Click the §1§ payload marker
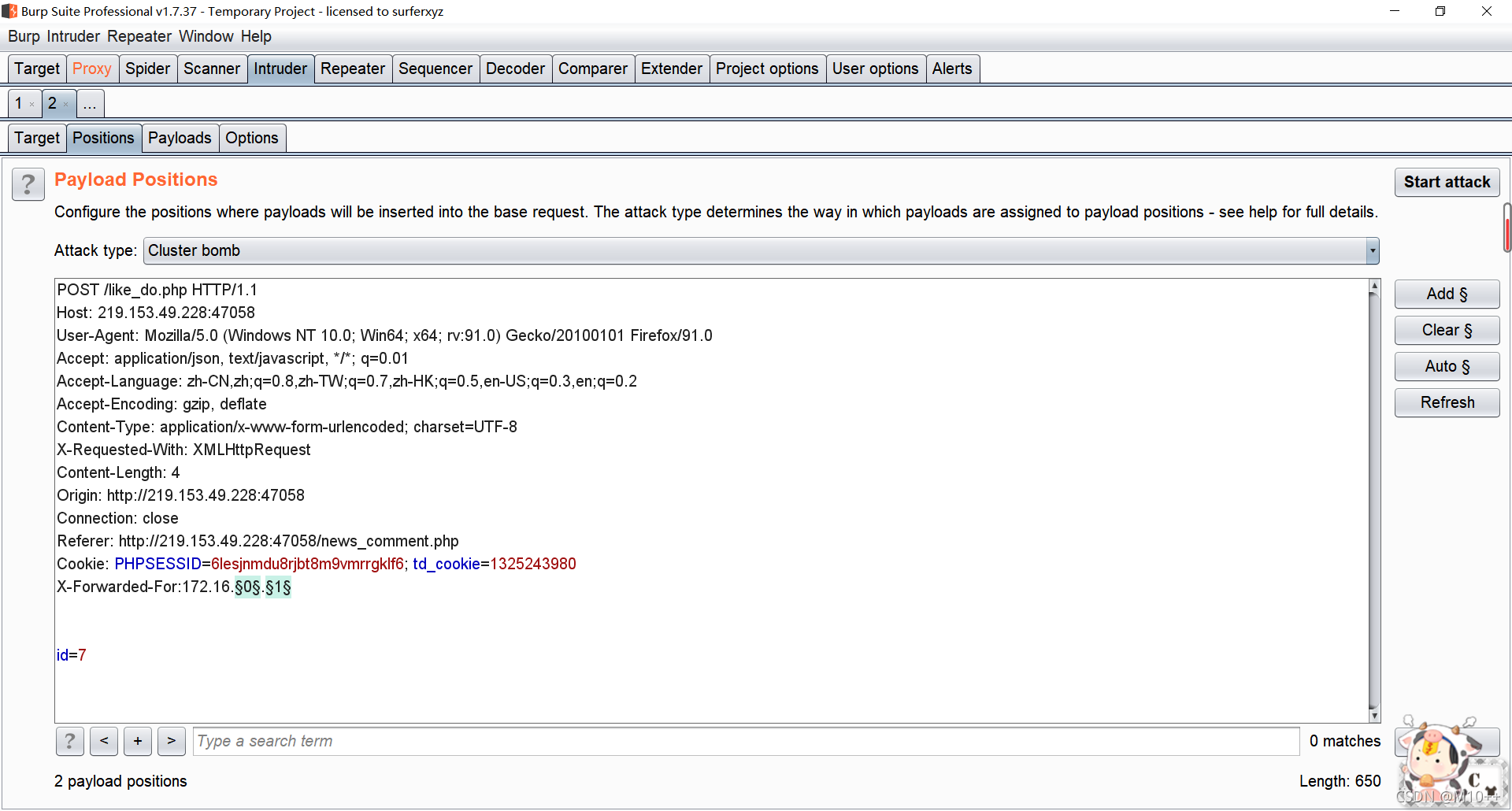 coord(278,587)
